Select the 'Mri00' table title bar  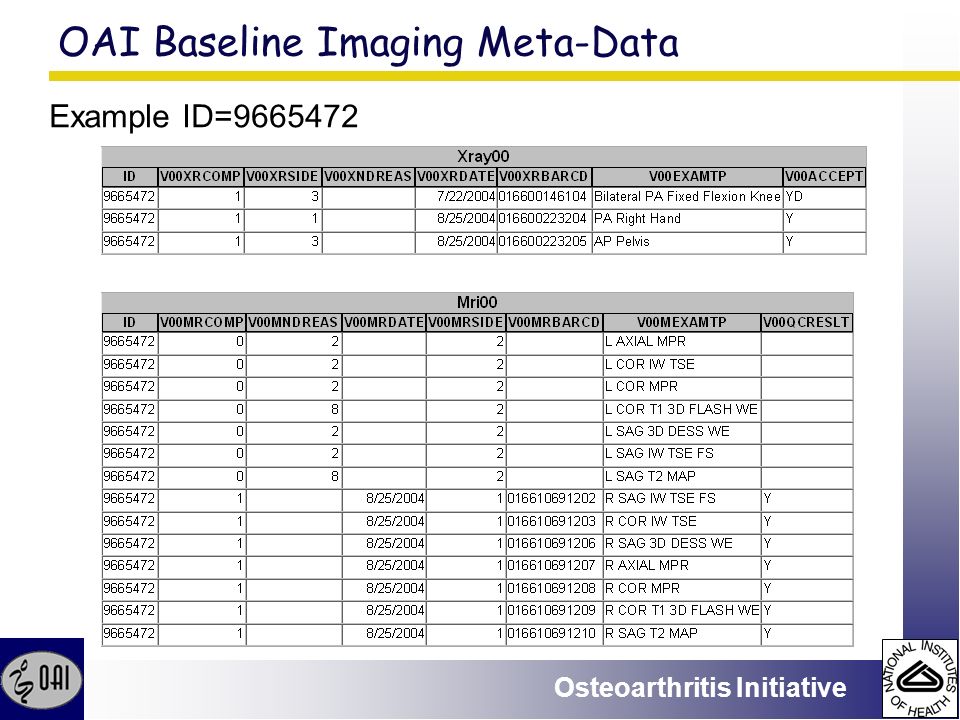pyautogui.click(x=477, y=302)
